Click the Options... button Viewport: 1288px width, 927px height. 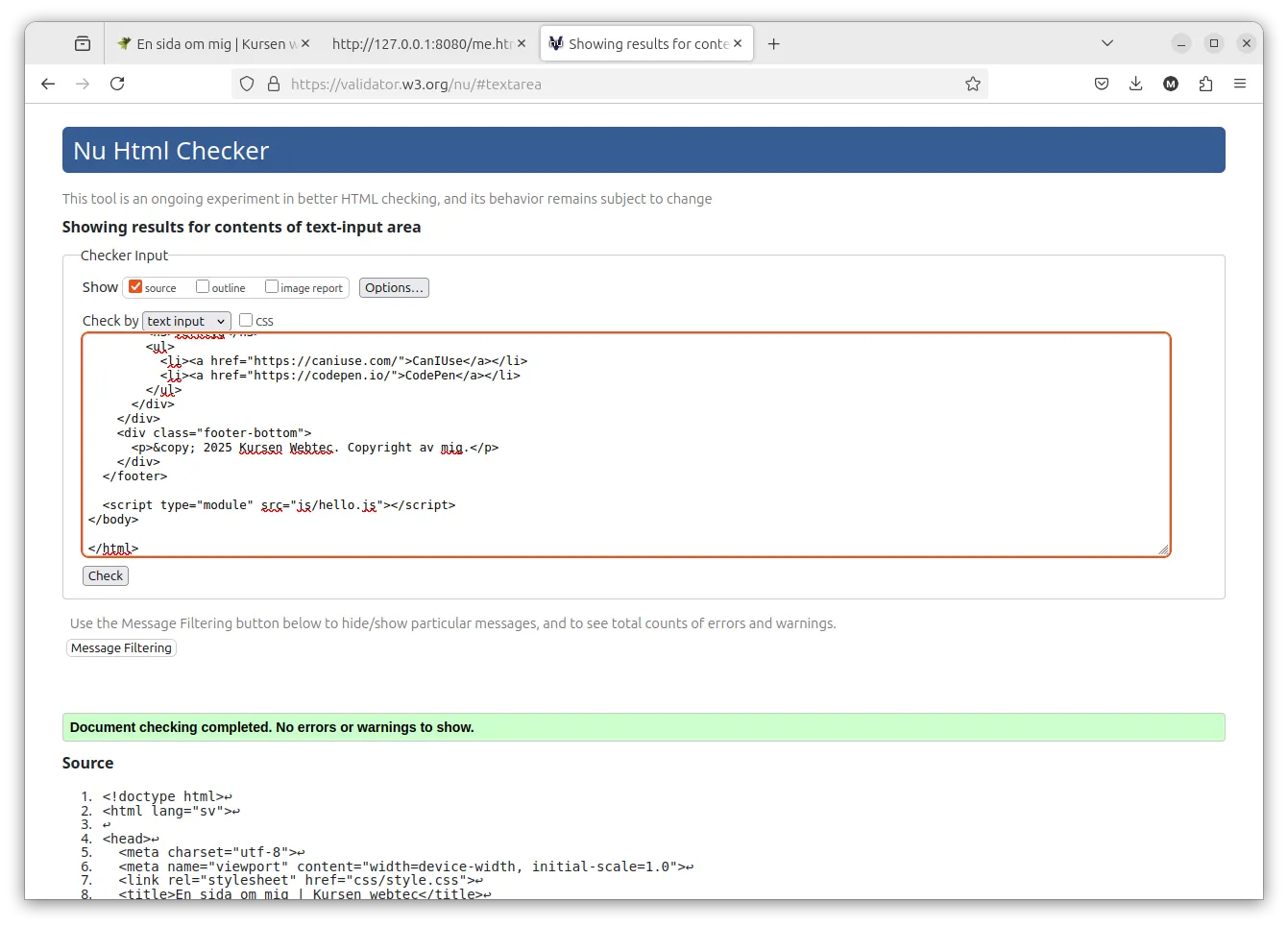click(394, 287)
